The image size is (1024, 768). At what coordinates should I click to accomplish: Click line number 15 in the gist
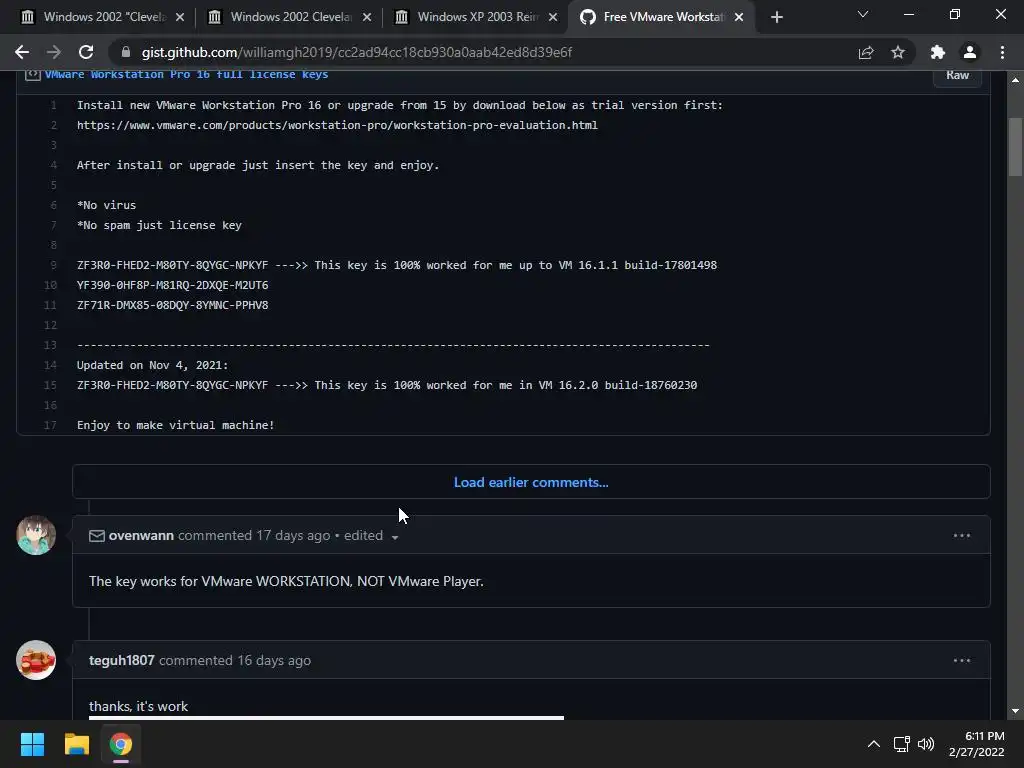tap(50, 385)
